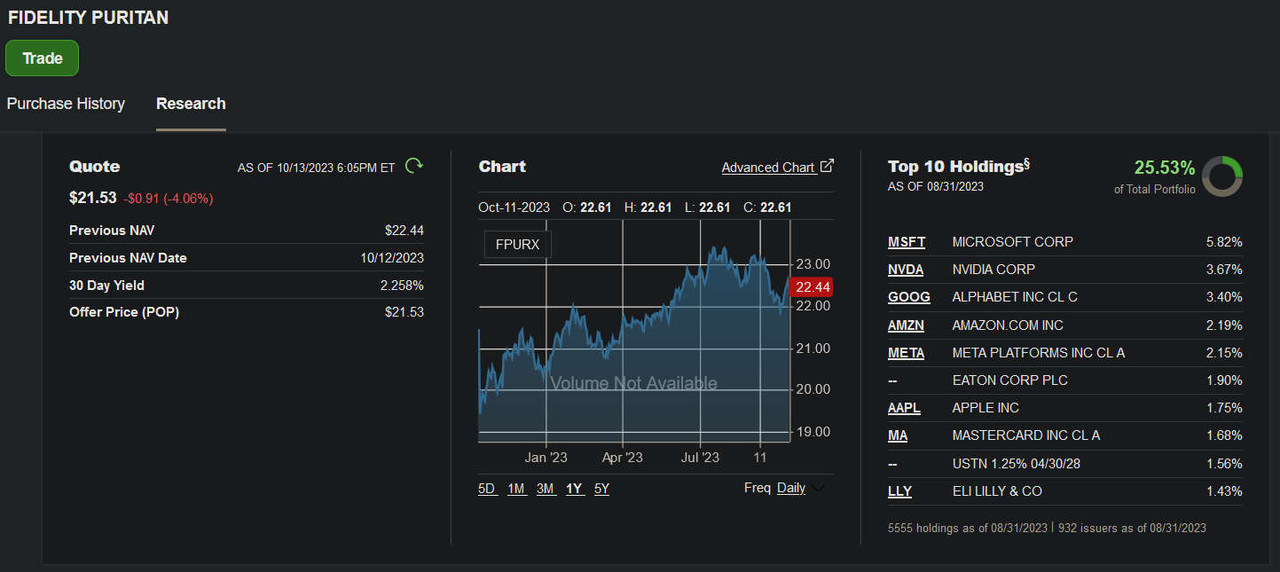Click EATON CORP PLC holding name

pos(1010,380)
